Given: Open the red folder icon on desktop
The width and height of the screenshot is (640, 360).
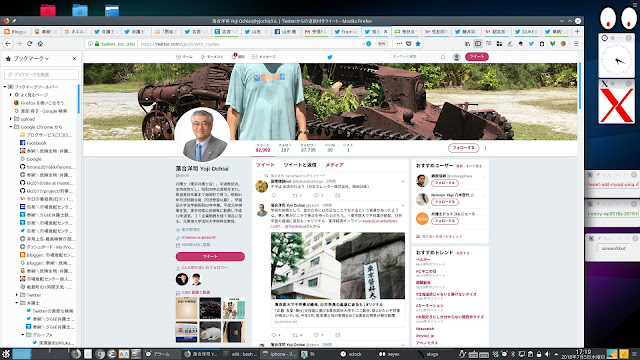Looking at the screenshot, I should coord(48,10).
